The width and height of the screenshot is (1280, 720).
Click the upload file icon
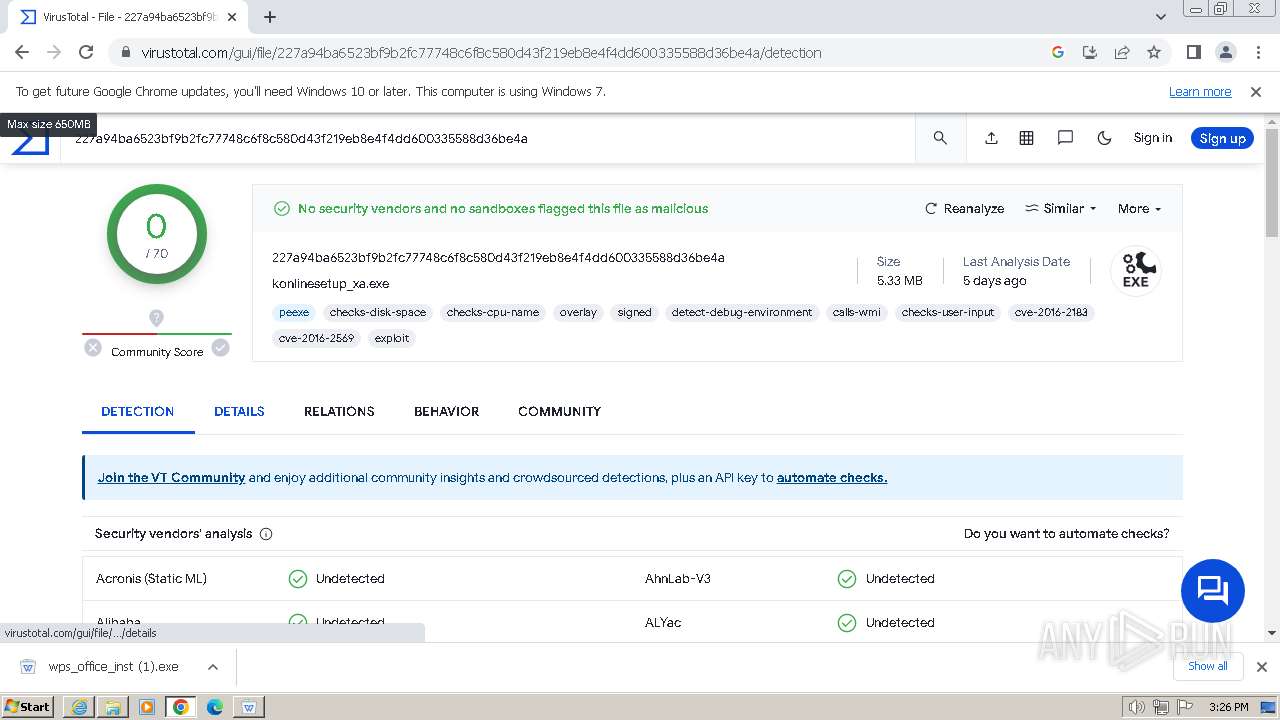coord(991,138)
